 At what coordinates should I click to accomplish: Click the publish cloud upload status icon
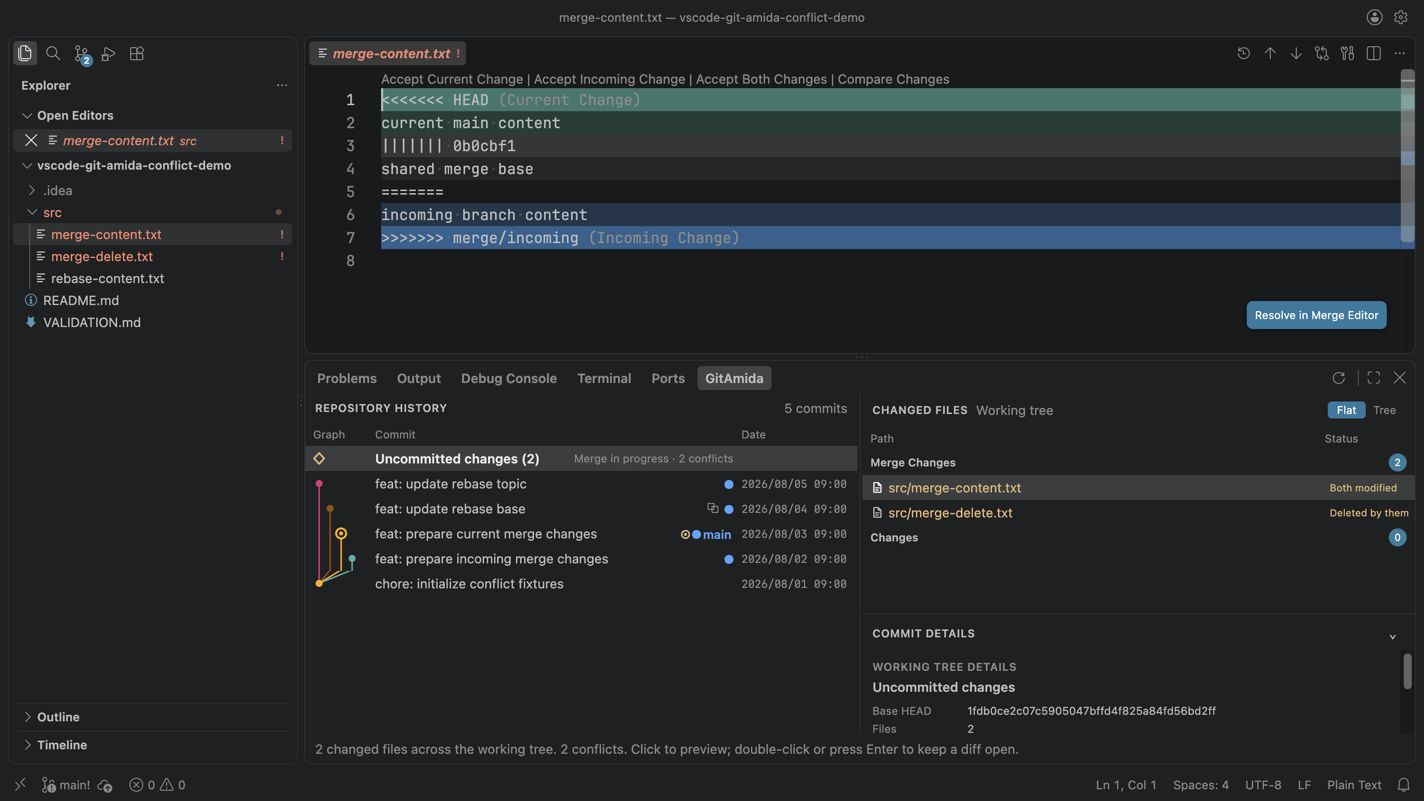point(105,786)
